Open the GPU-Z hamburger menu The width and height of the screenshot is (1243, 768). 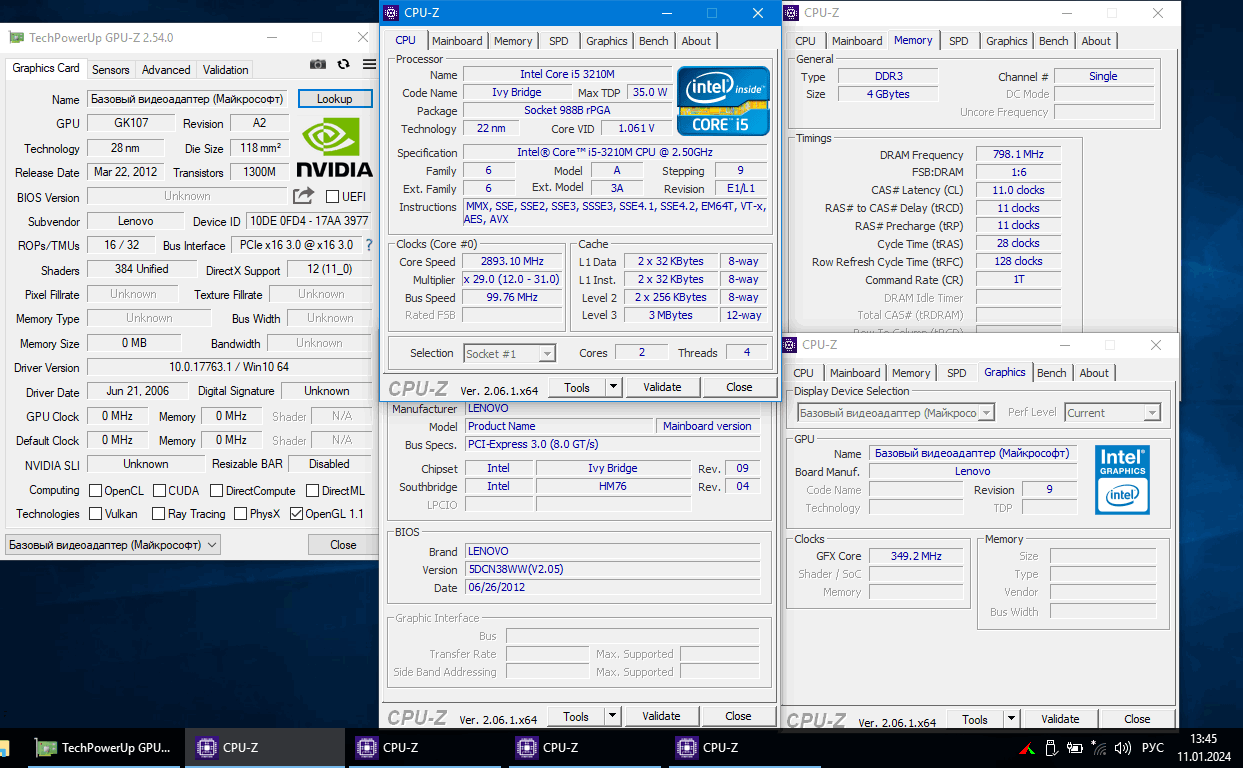[x=367, y=64]
